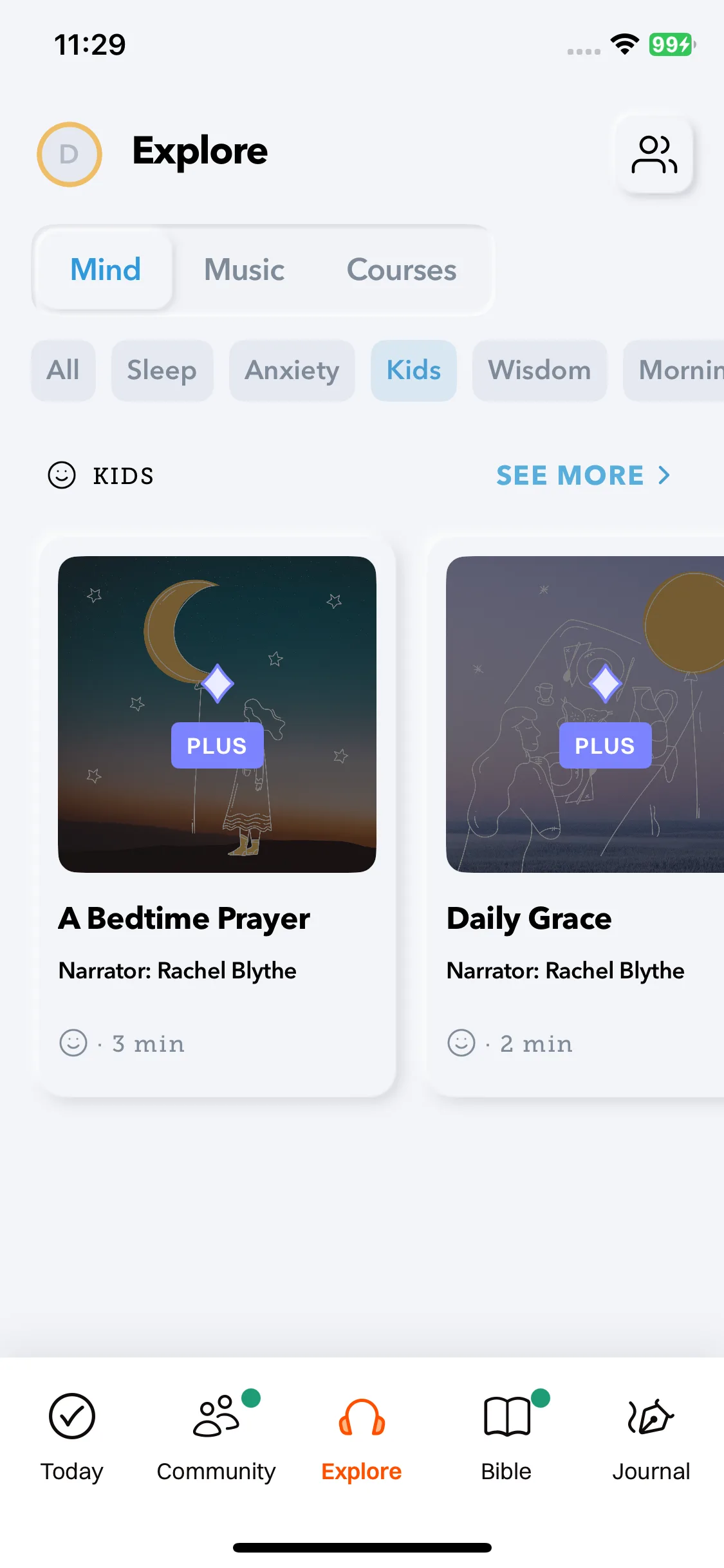Select the Anxiety filter chip
This screenshot has width=724, height=1568.
[292, 371]
